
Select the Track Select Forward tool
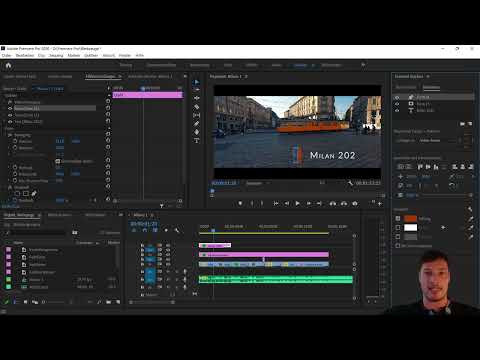196,90
